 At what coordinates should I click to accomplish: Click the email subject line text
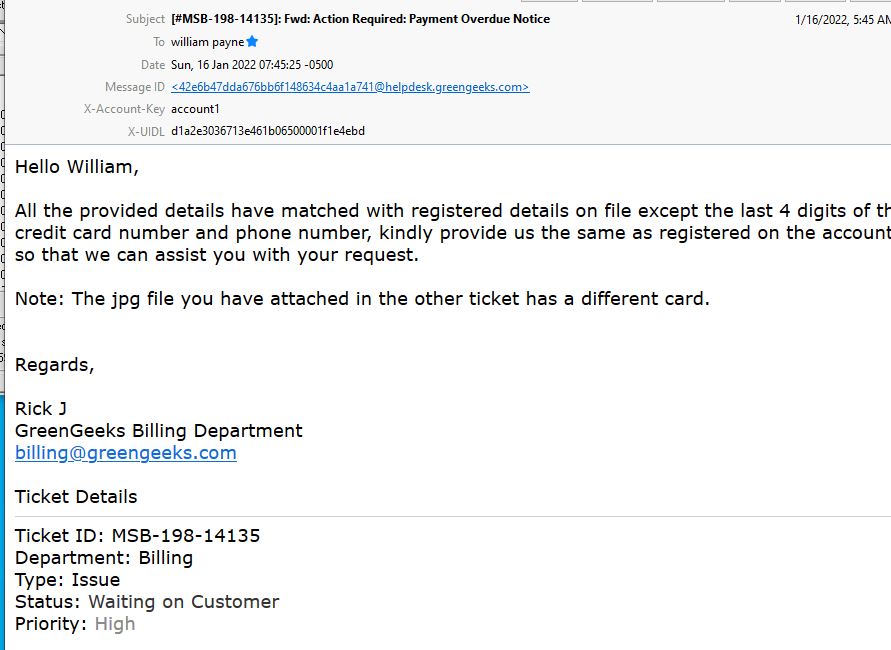point(360,19)
